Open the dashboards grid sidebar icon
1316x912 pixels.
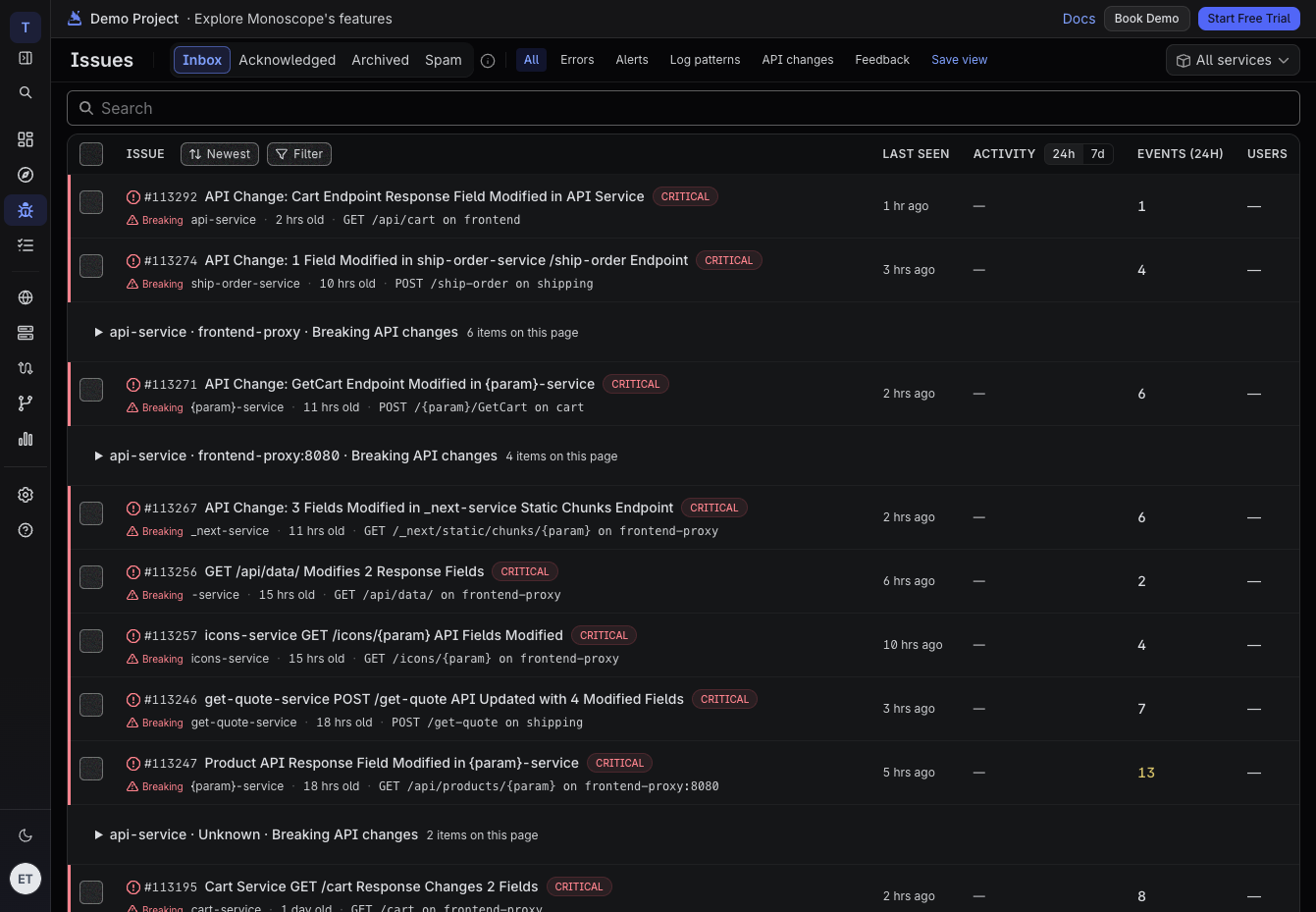[x=26, y=139]
